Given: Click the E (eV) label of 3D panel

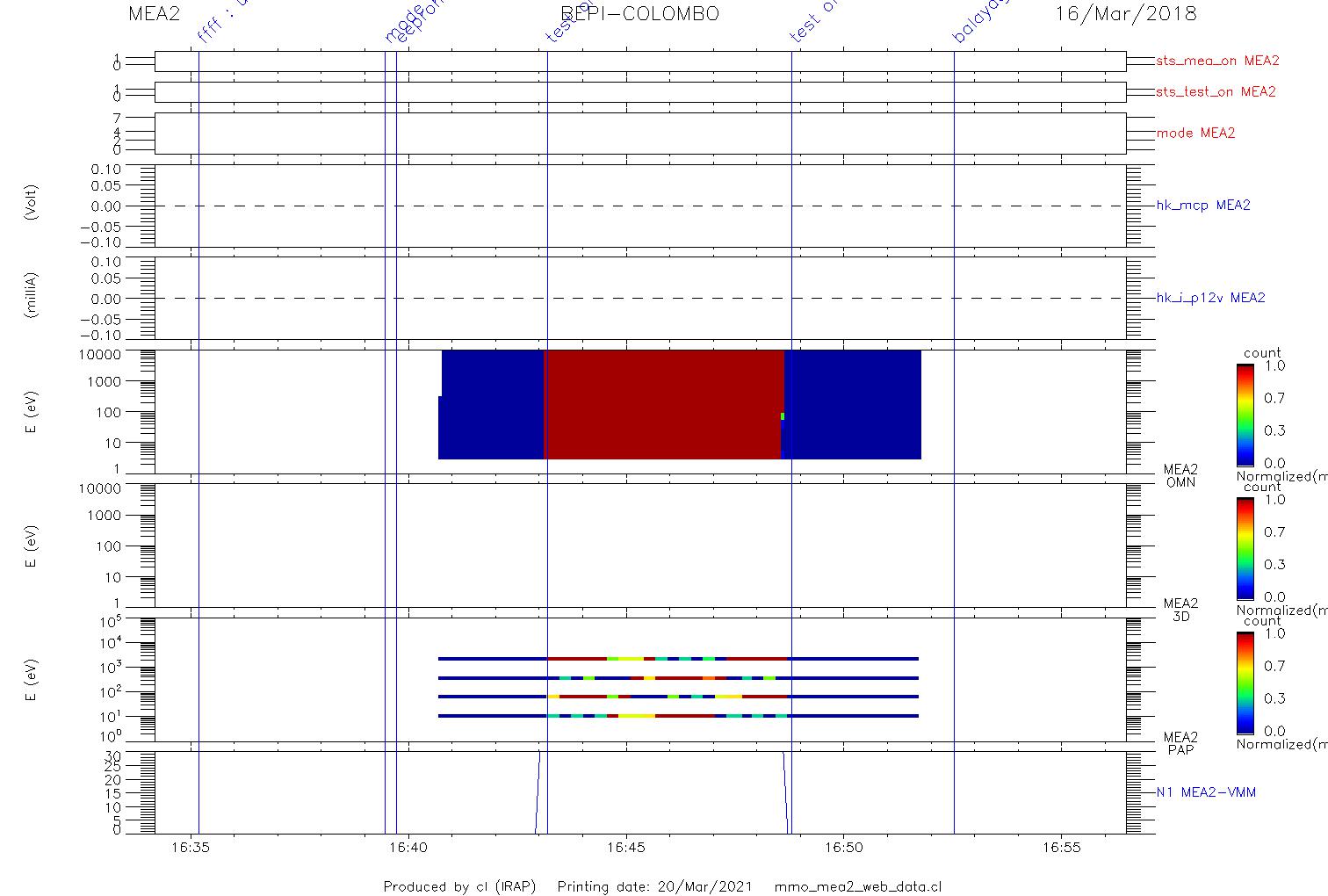Looking at the screenshot, I should point(32,546).
